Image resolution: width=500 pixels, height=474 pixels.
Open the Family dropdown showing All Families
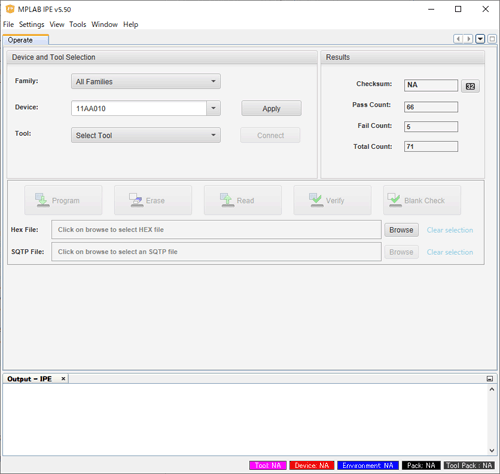(x=146, y=81)
